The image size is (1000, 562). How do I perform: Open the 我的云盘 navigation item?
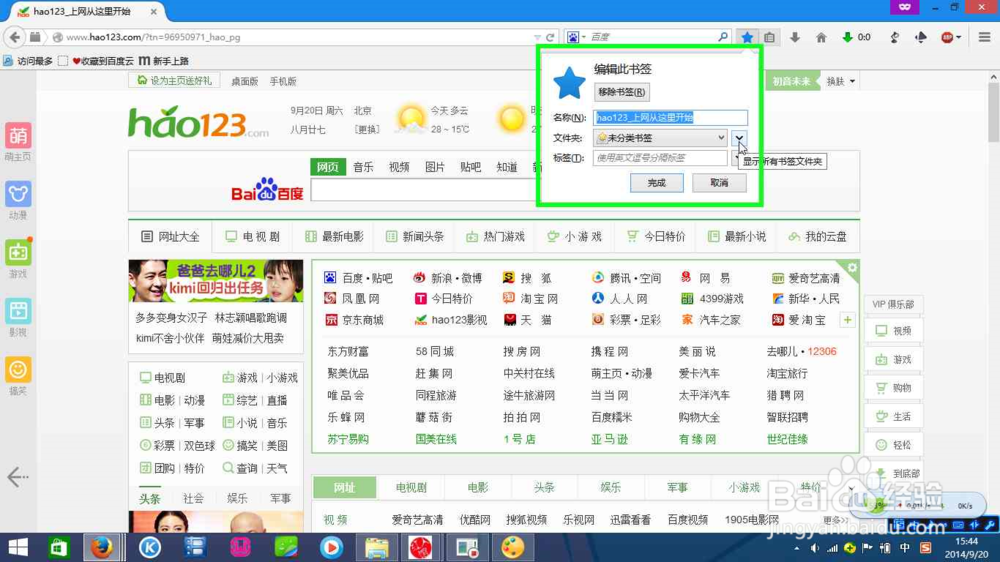pyautogui.click(x=818, y=237)
